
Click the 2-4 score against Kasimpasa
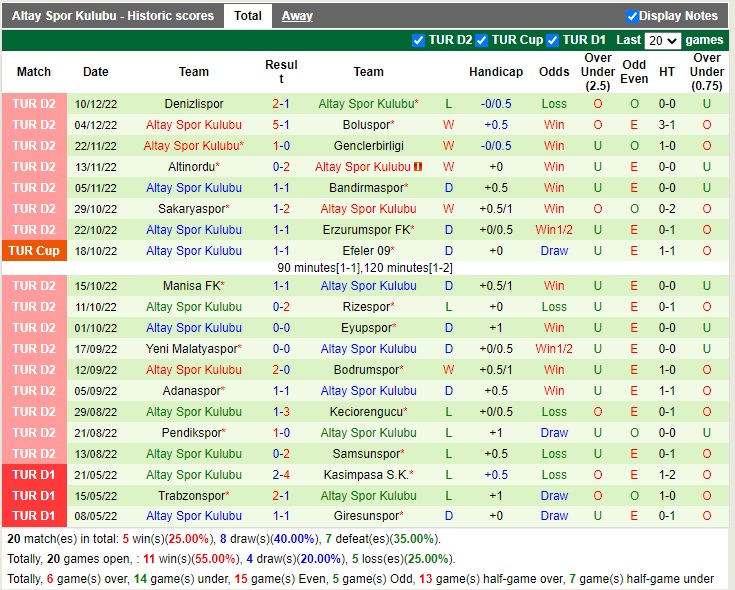click(281, 475)
